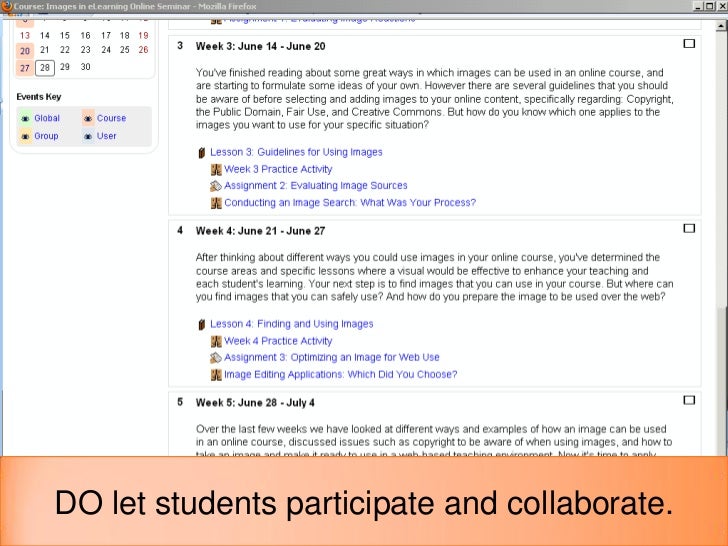Open Lesson 4: Finding and Using Images
Viewport: 728px width, 546px height.
(x=292, y=324)
